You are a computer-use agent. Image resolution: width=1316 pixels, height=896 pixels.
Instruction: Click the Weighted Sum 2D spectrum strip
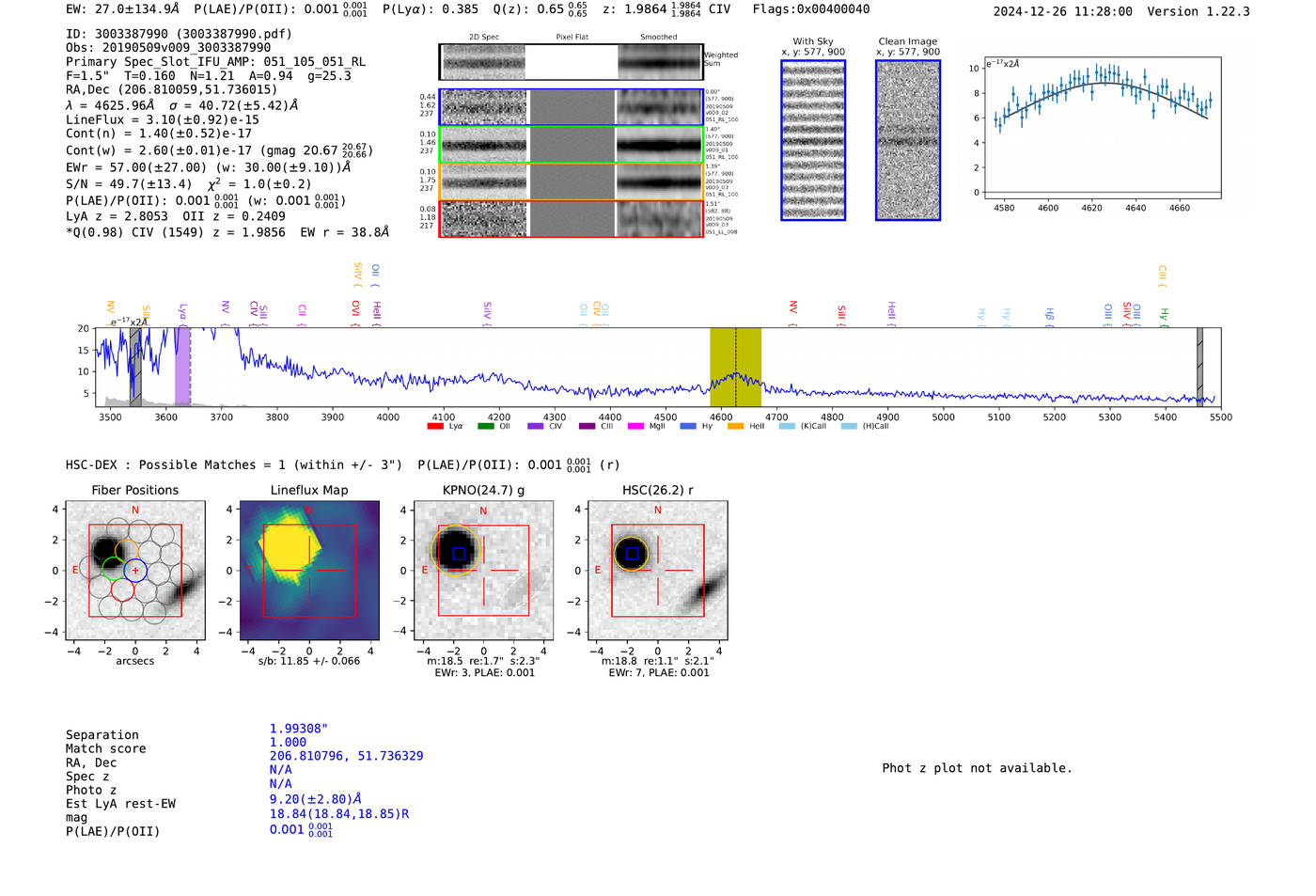coord(571,62)
